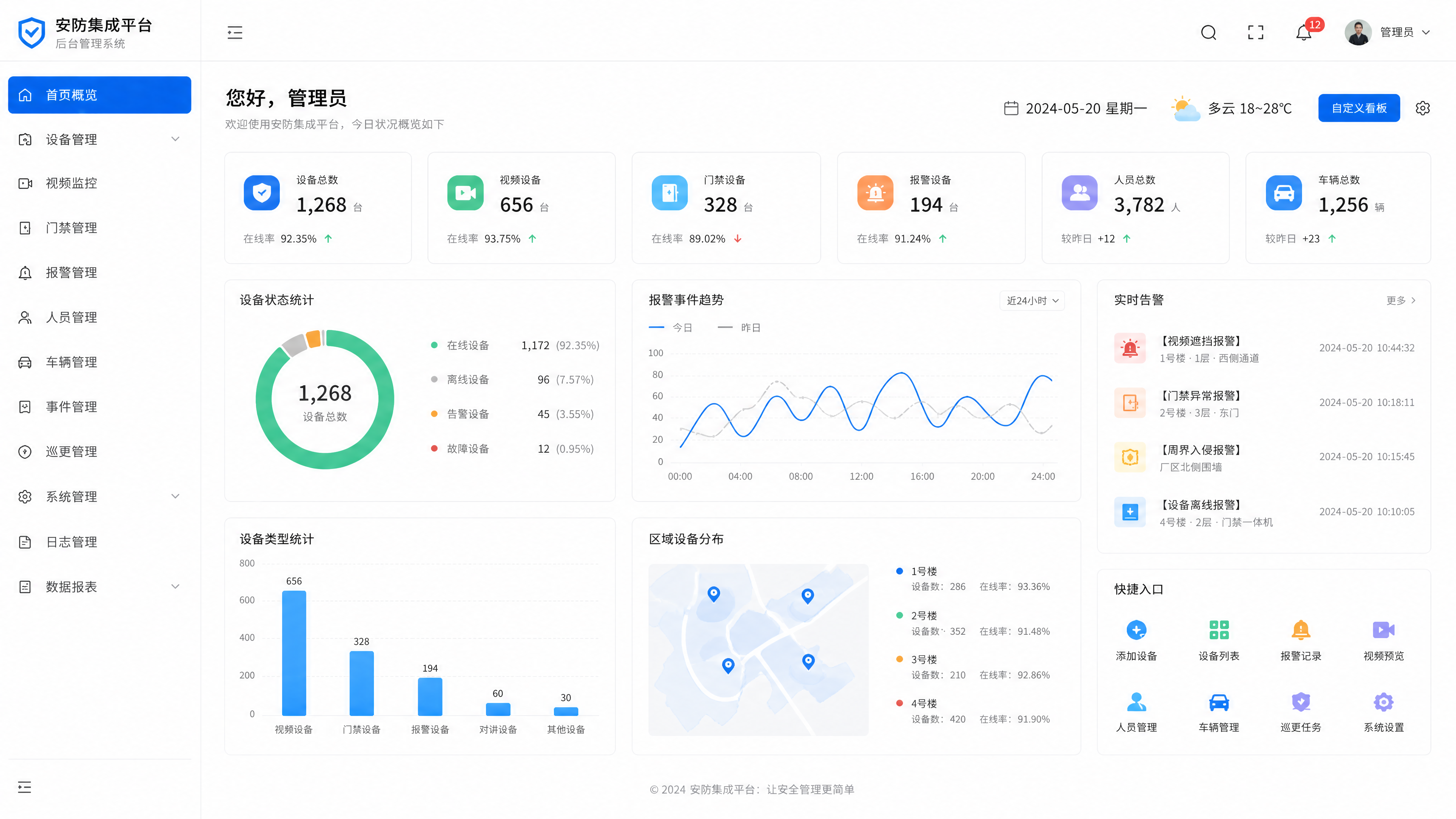Expand the 系统管理 submenu chevron

click(175, 496)
